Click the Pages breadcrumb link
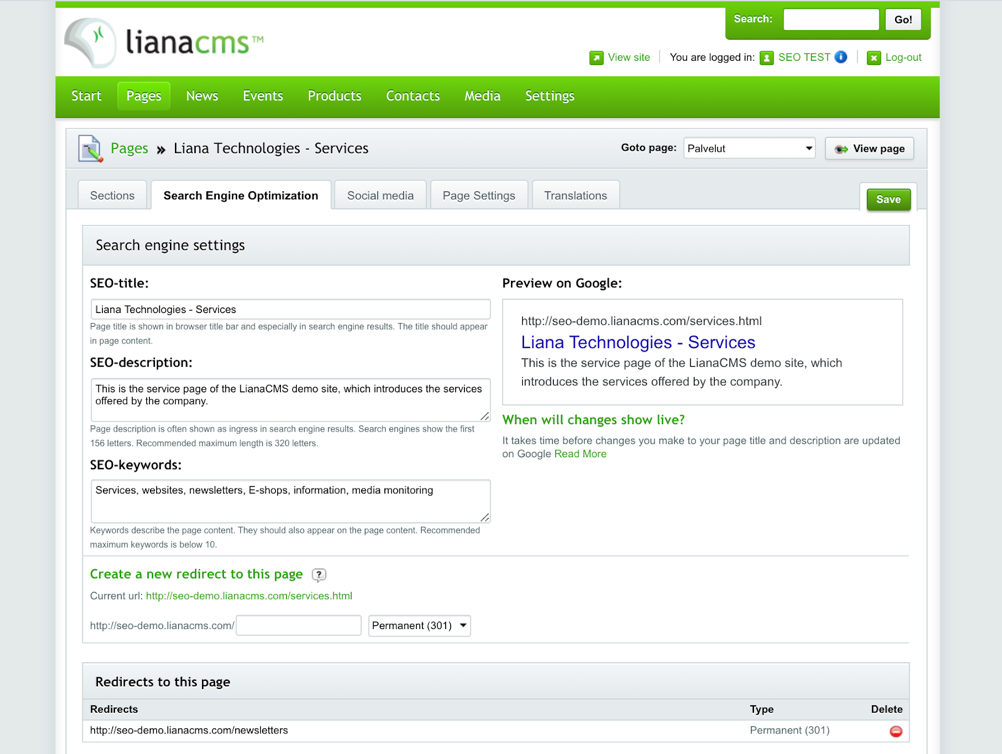 [x=129, y=148]
